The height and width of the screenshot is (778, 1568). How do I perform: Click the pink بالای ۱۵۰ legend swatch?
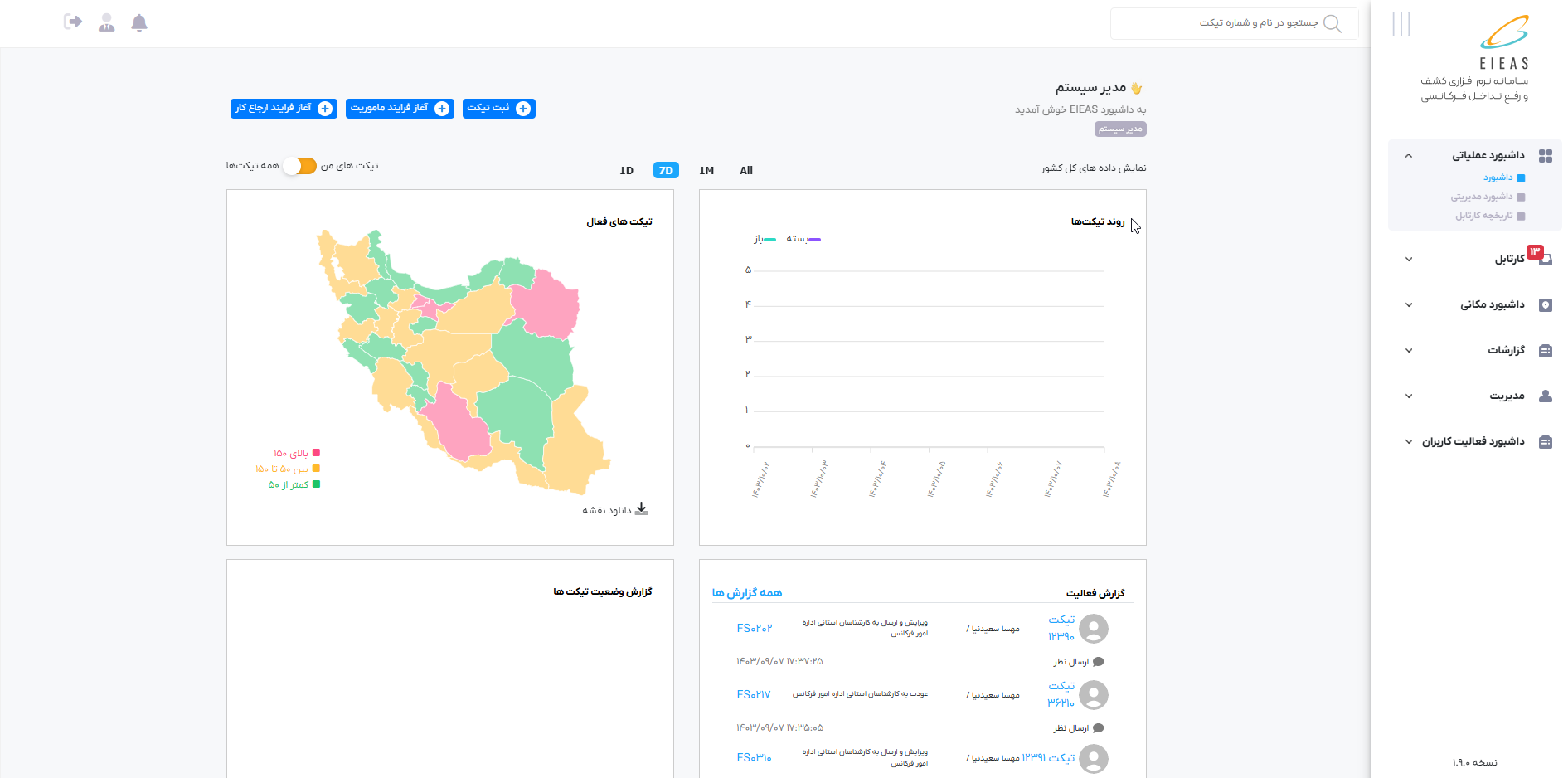coord(316,453)
